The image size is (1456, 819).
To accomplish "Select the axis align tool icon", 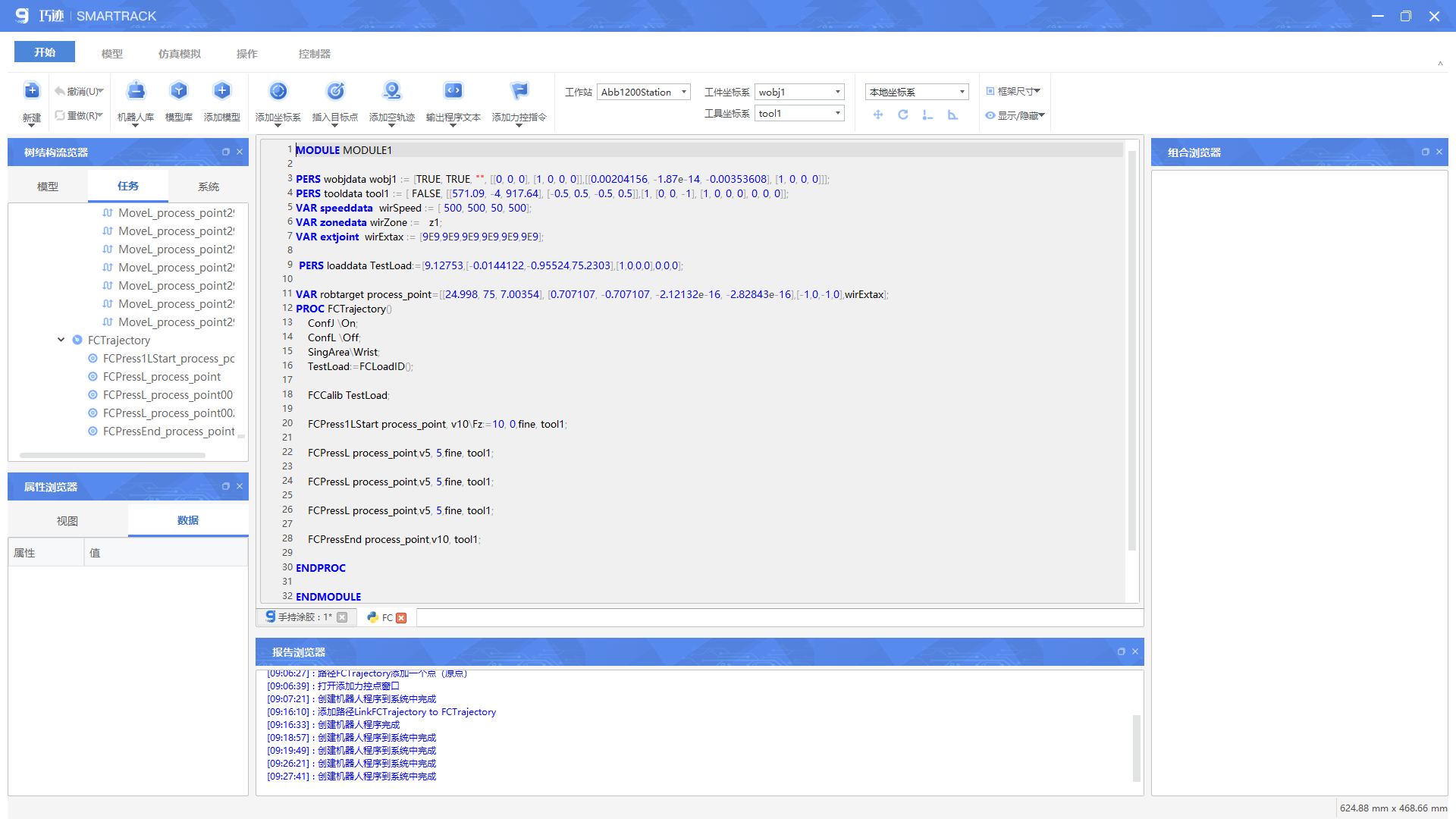I will click(927, 115).
